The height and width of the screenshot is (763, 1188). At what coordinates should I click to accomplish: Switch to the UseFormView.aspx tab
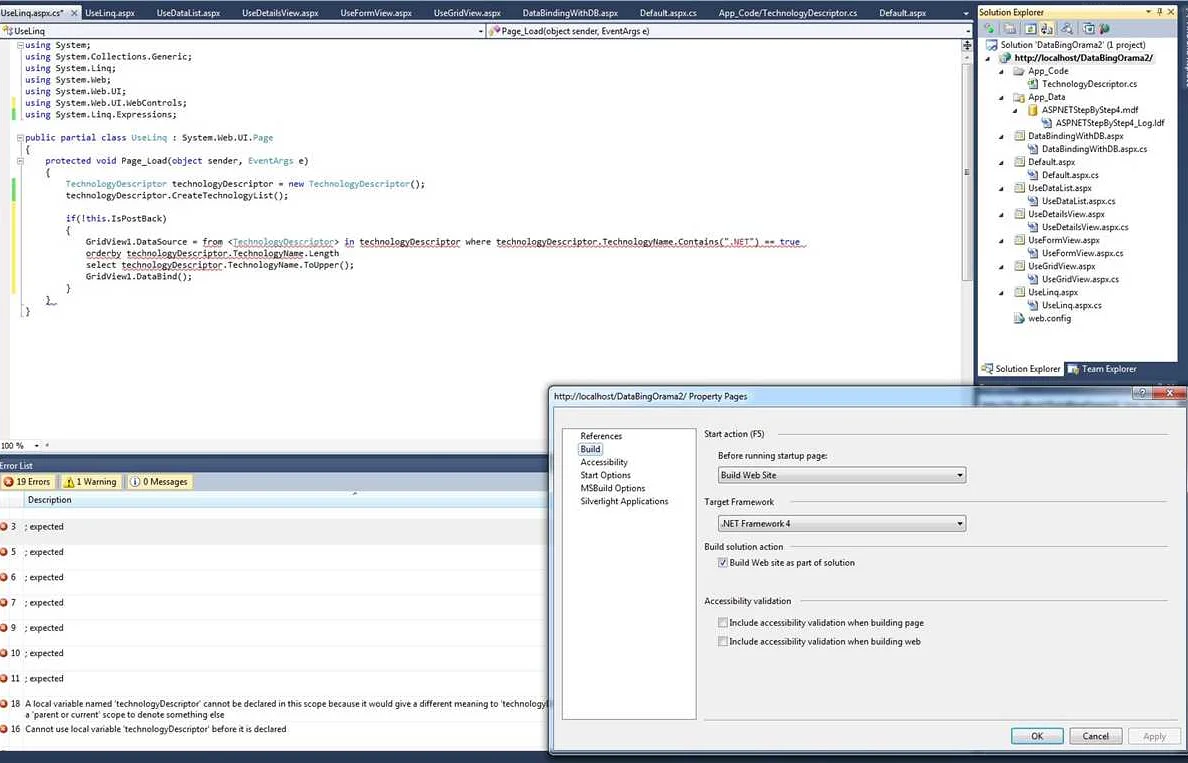(376, 13)
